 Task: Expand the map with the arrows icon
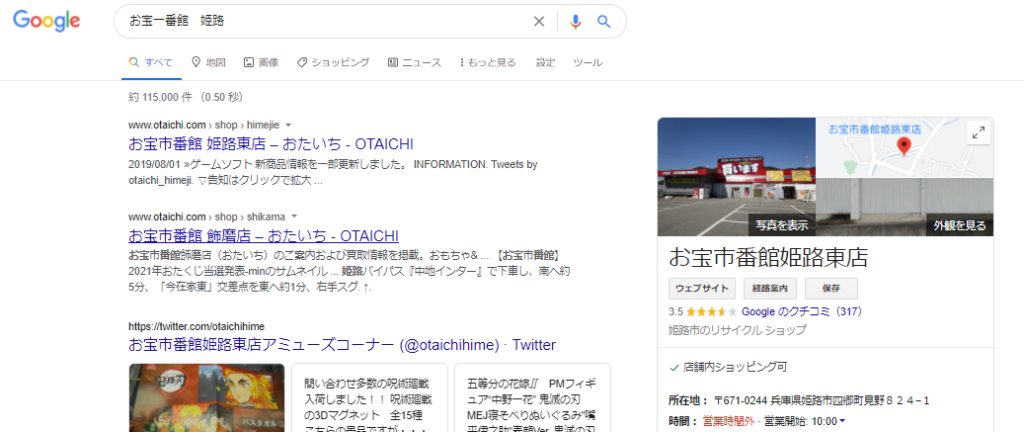click(x=978, y=133)
